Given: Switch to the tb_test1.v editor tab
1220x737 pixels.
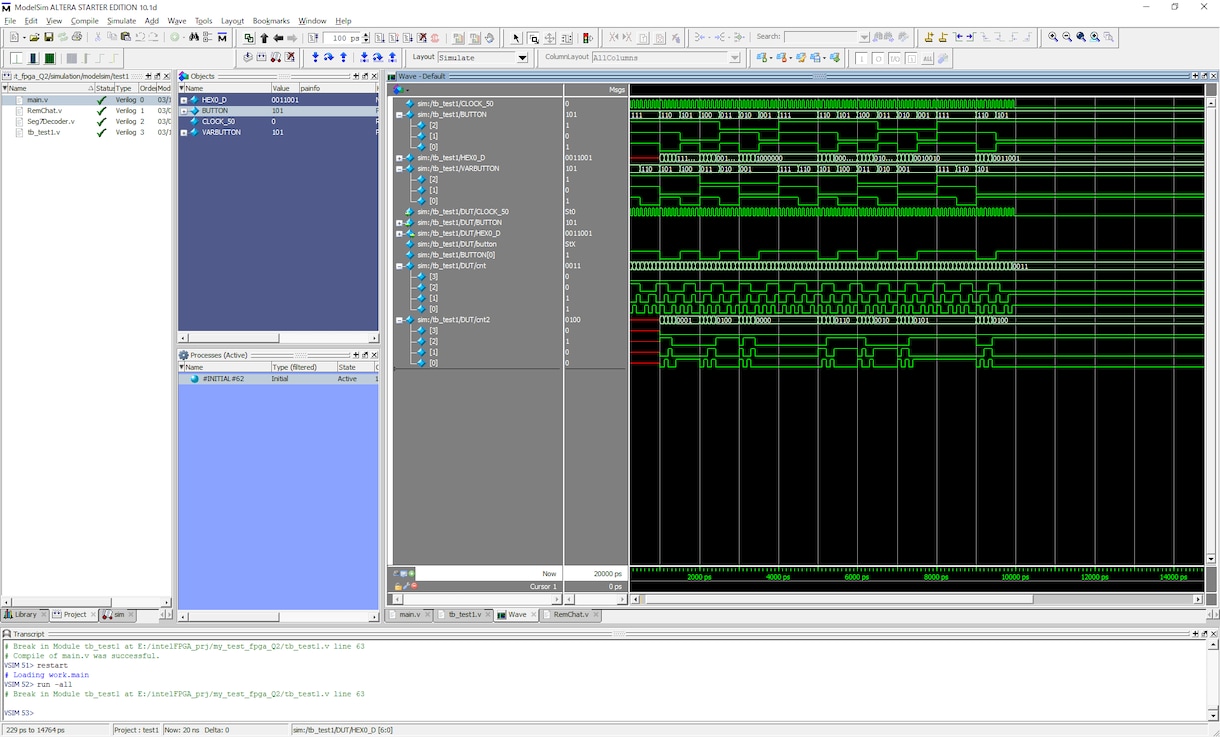Looking at the screenshot, I should [x=464, y=614].
